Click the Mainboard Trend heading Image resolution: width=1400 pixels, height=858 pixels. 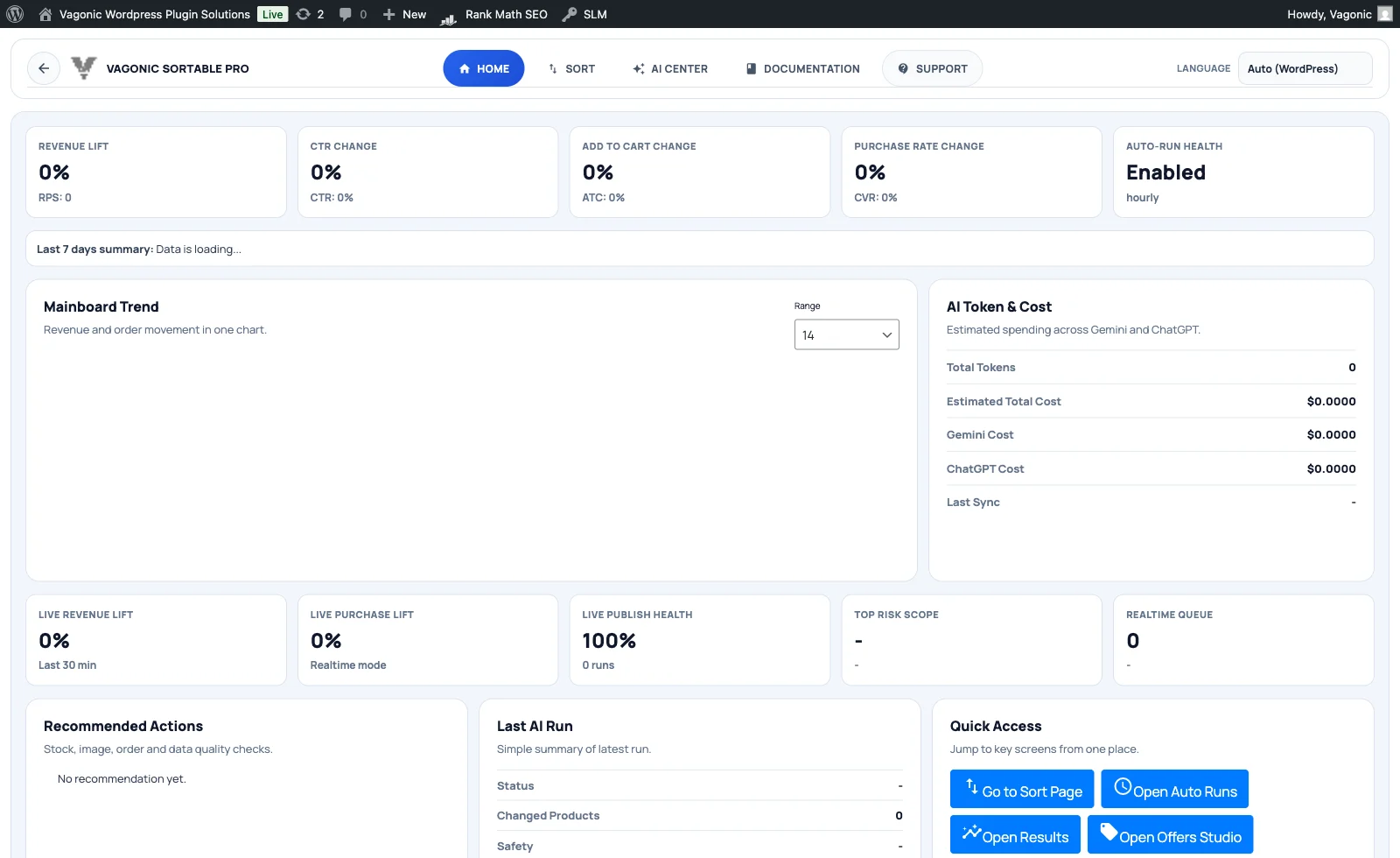101,306
